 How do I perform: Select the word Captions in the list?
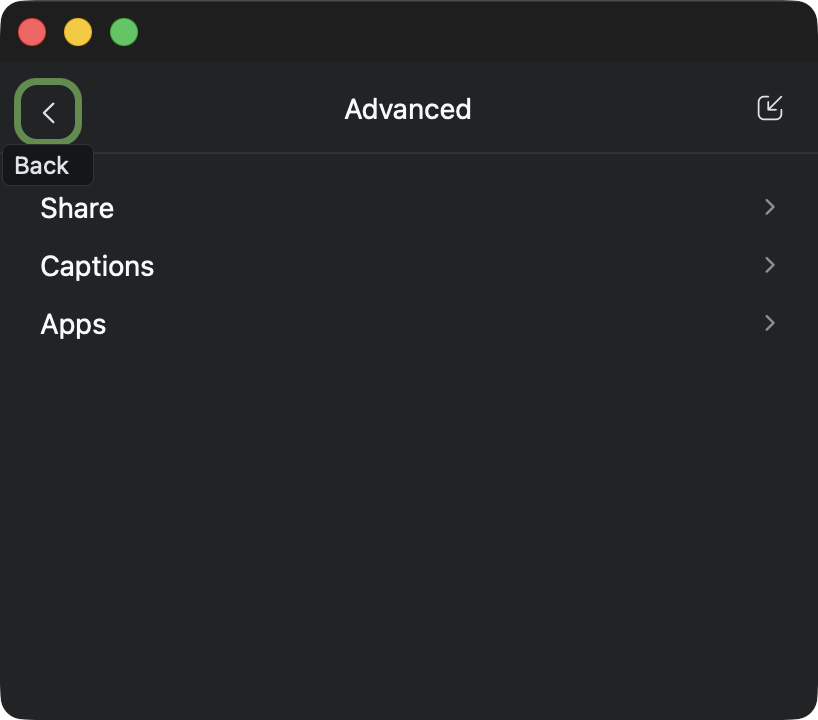coord(97,266)
